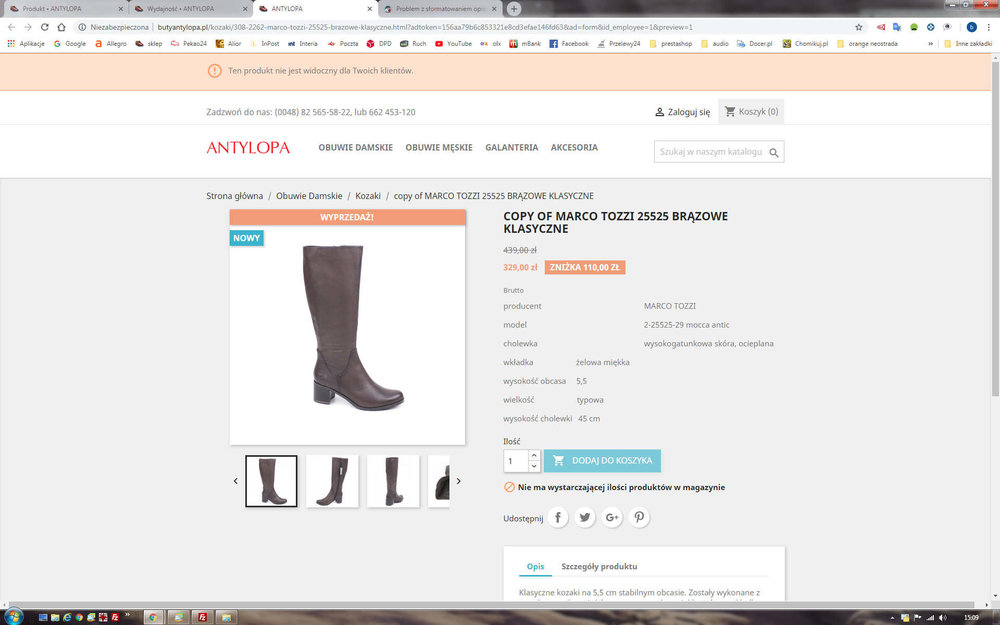Increase quantity with up arrow
Image resolution: width=1000 pixels, height=625 pixels.
pos(534,455)
